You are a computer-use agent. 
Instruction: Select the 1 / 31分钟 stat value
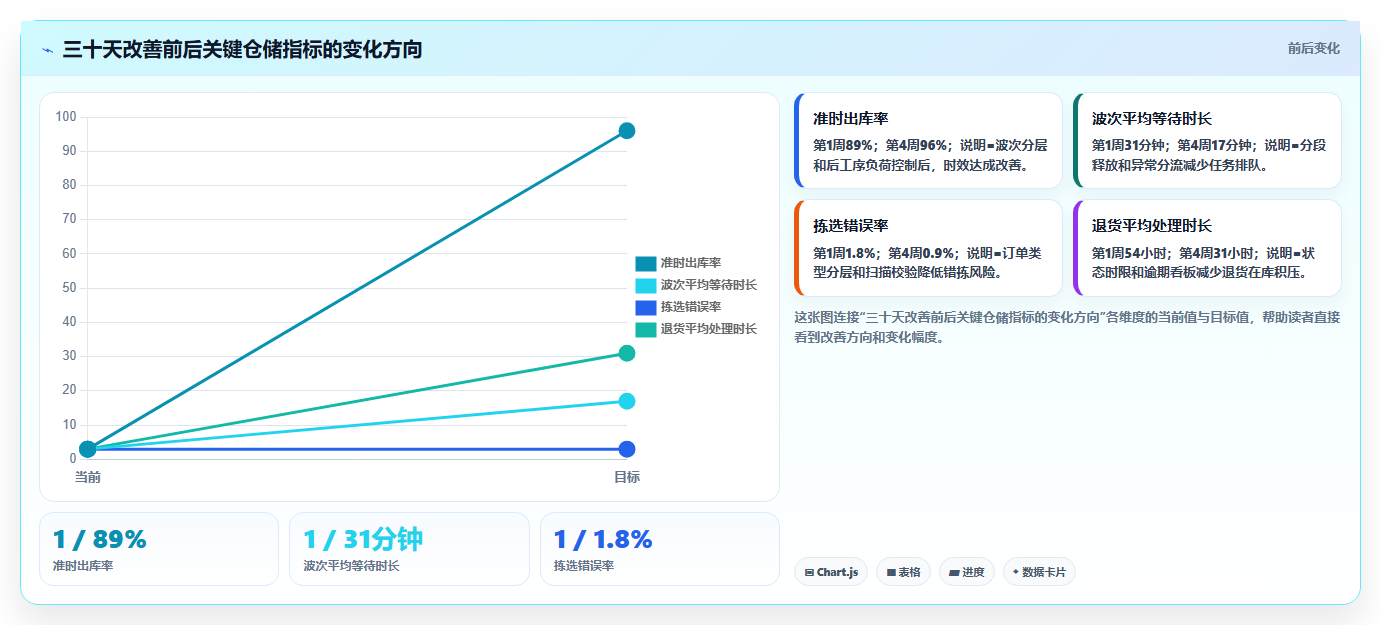point(363,540)
